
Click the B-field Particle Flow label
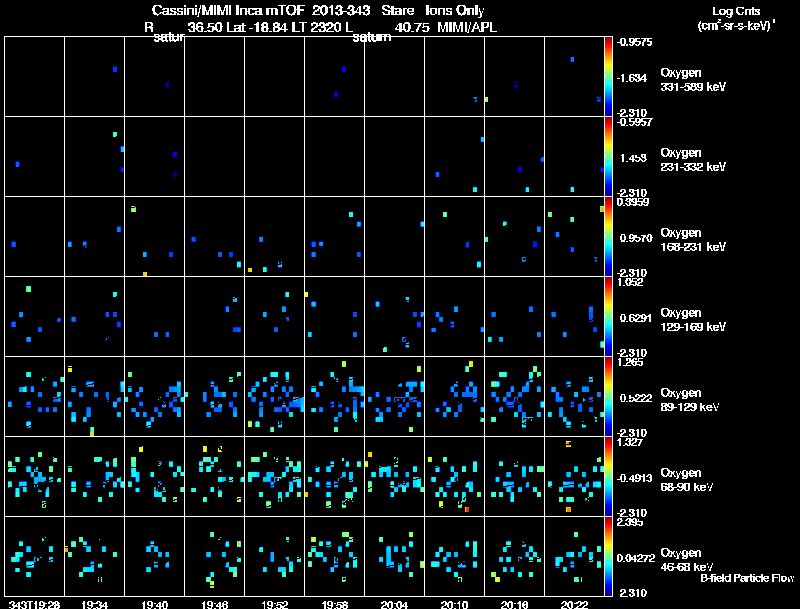pyautogui.click(x=746, y=578)
